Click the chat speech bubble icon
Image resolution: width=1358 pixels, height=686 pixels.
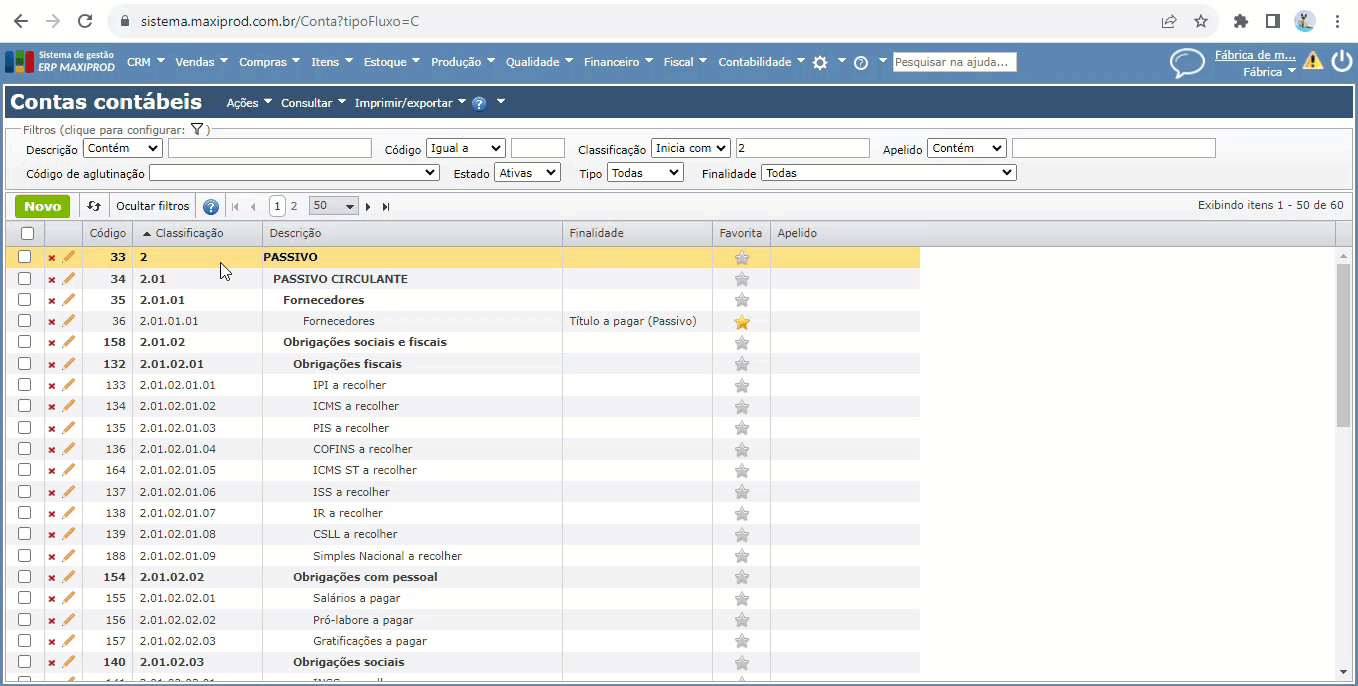point(1187,63)
